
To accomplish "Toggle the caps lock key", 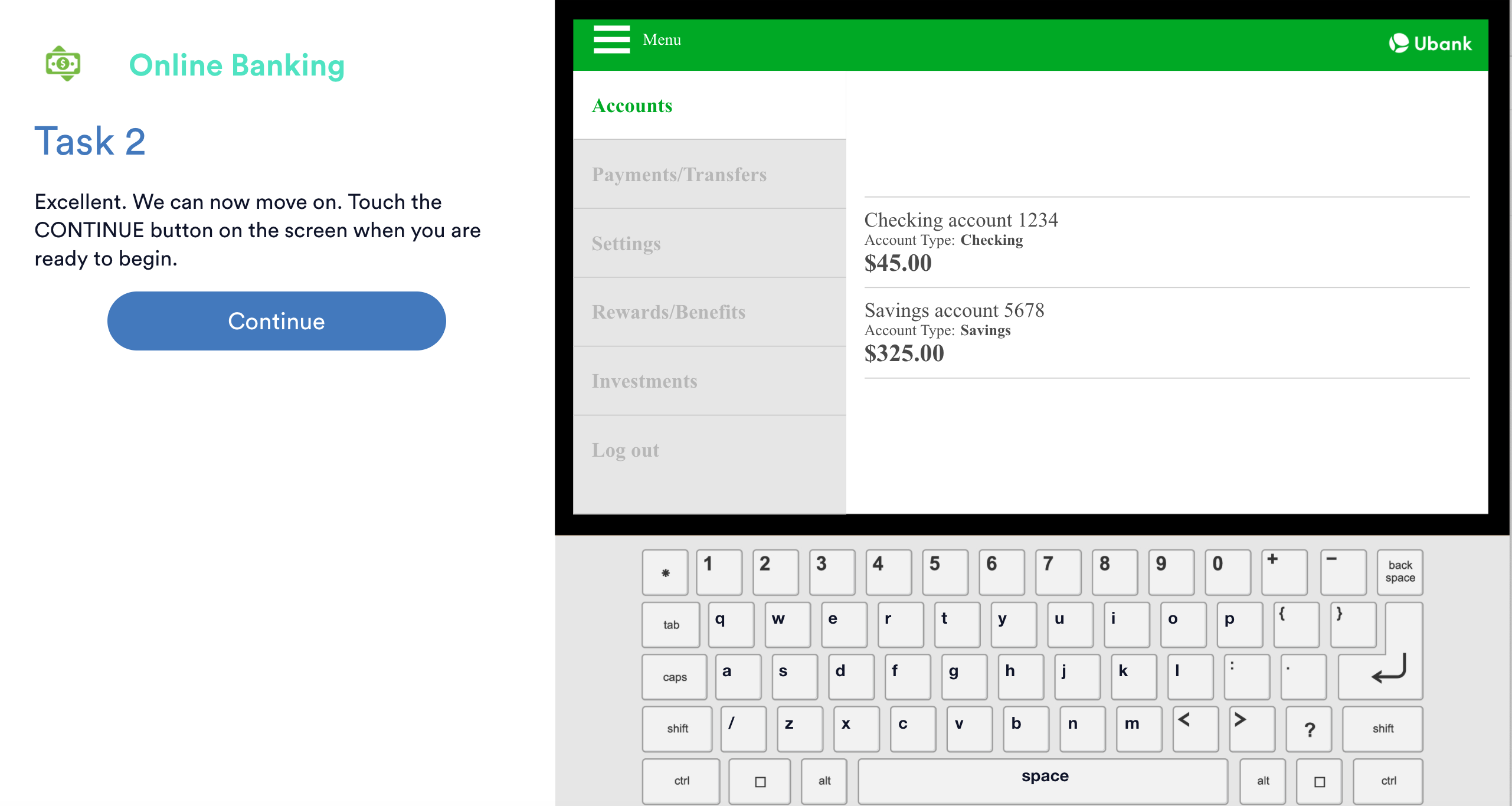I will [x=674, y=677].
